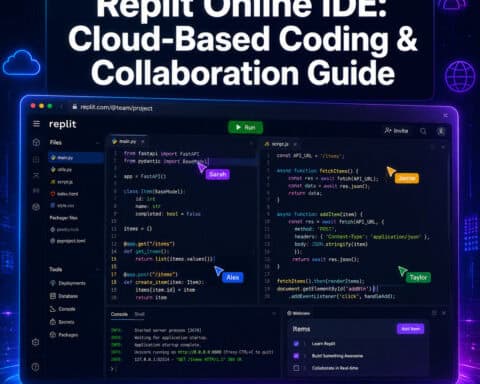
Task: Click the 'app = FastAPI()' code line
Action: (145, 176)
